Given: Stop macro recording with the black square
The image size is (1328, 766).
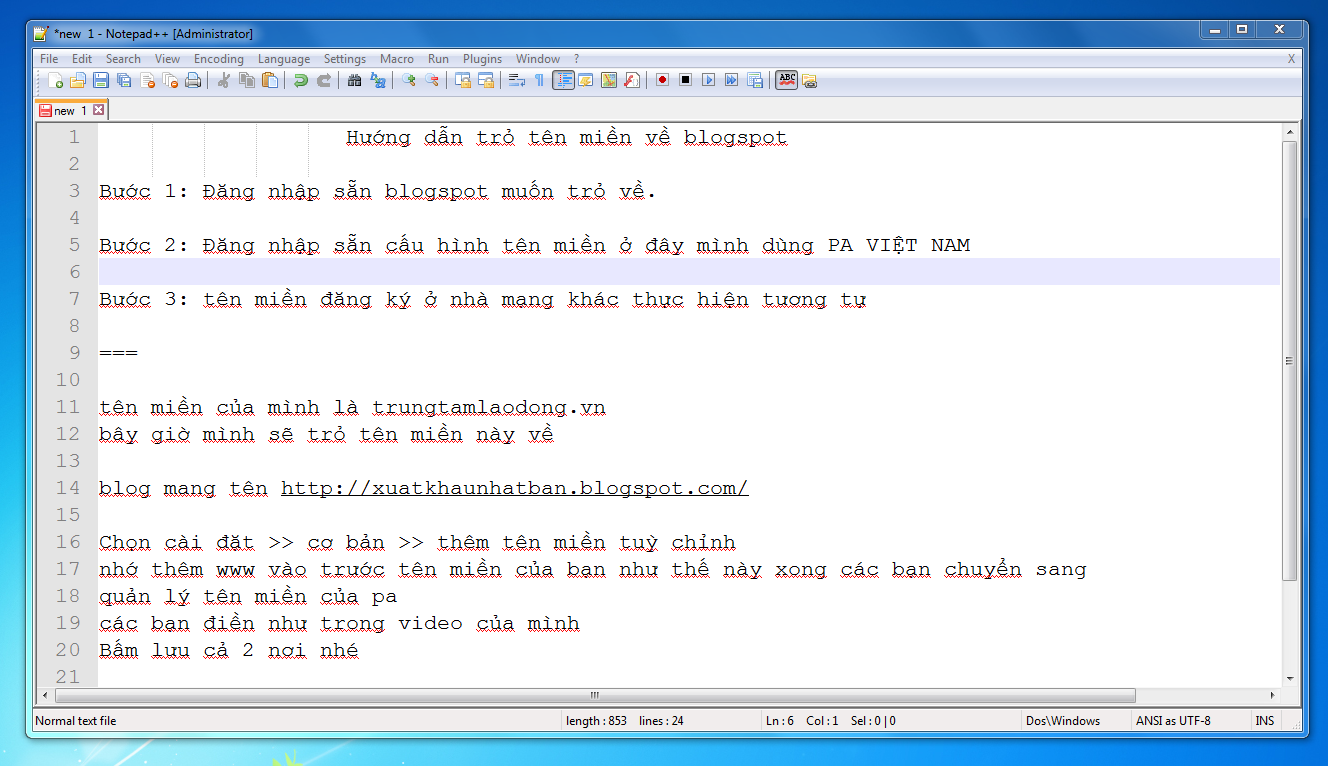Looking at the screenshot, I should coord(685,80).
